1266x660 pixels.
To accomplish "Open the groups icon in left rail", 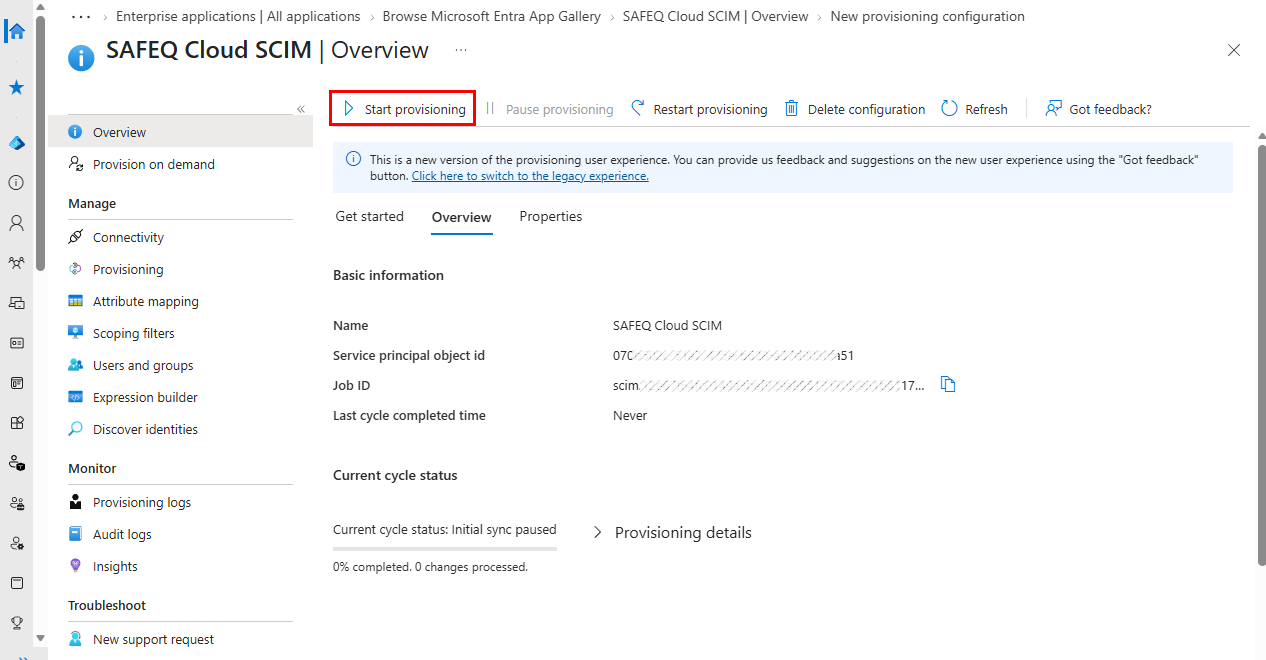I will (16, 263).
